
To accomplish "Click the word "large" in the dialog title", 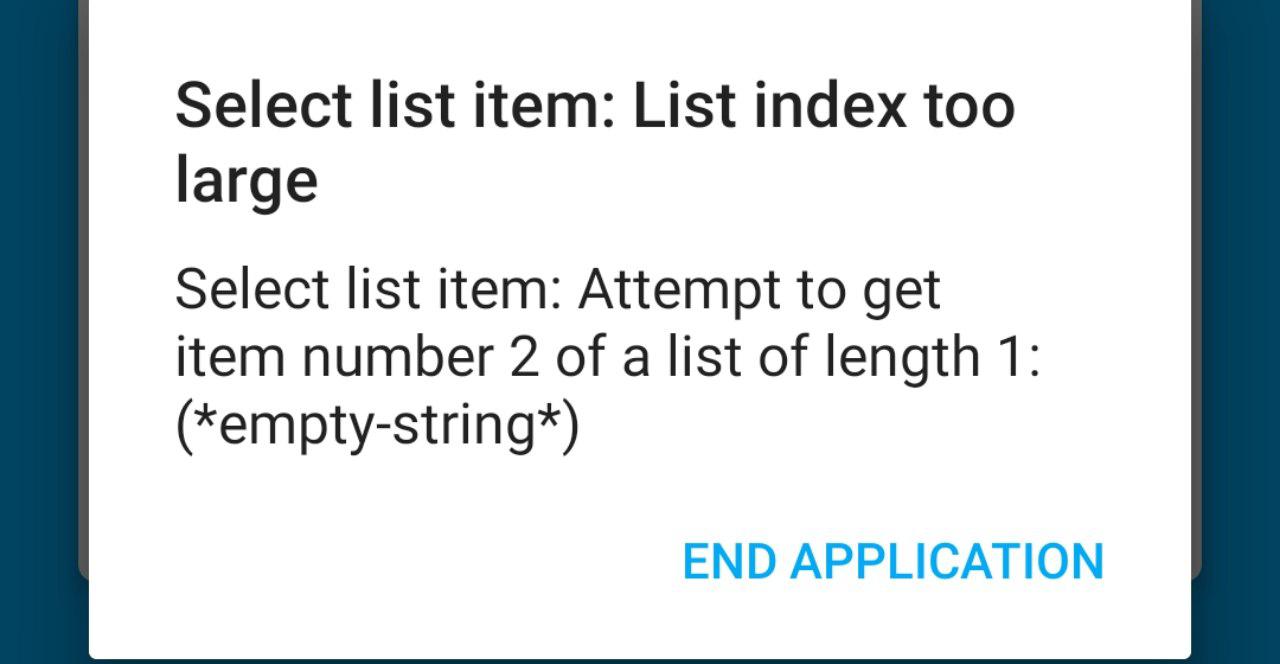I will click(x=246, y=181).
